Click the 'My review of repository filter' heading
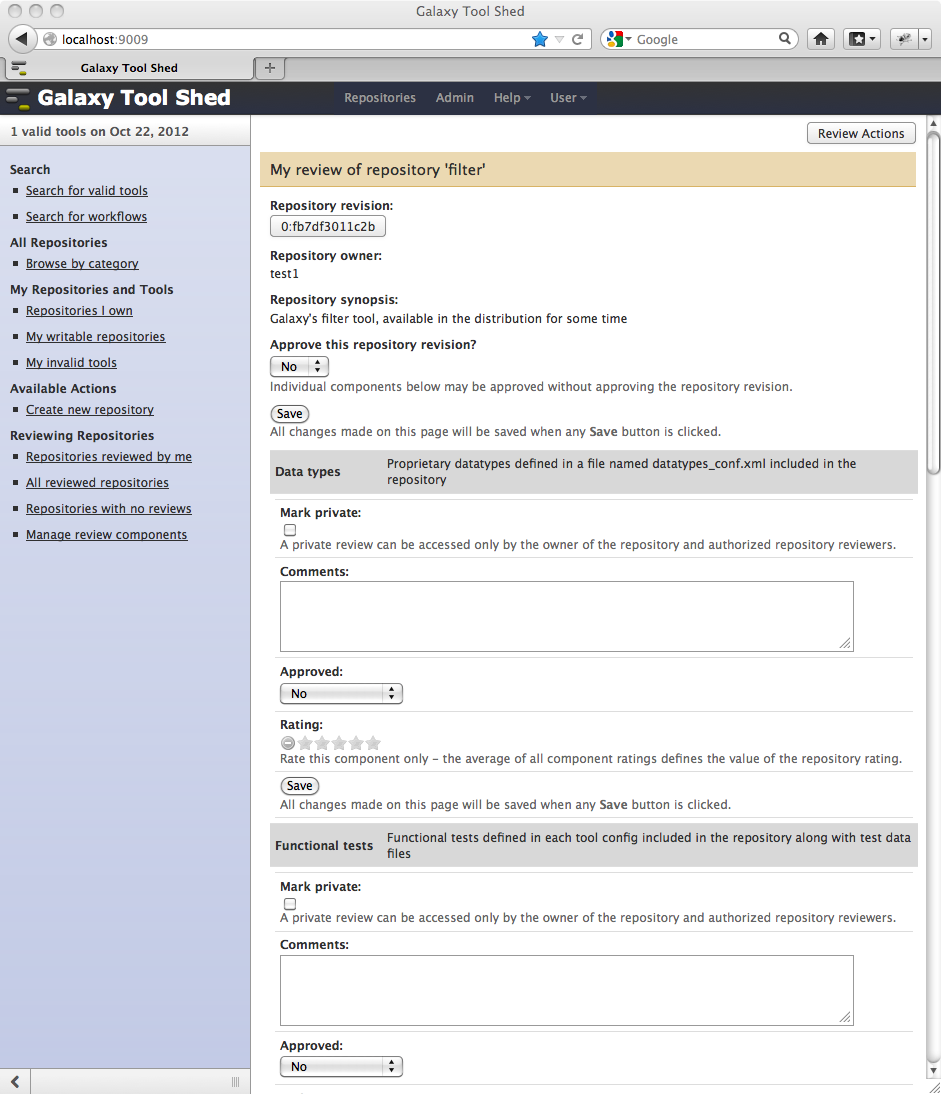The image size is (941, 1094). point(377,170)
